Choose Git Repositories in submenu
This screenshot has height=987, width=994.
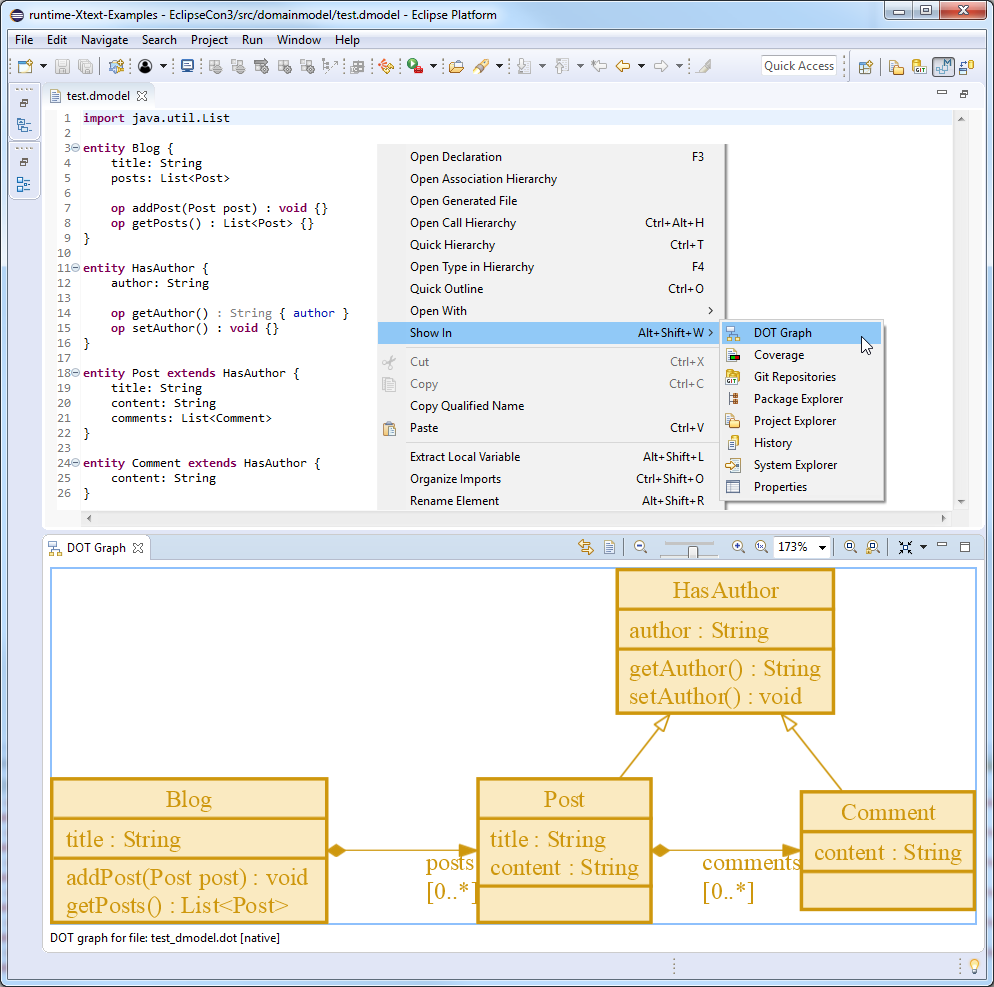pos(802,377)
